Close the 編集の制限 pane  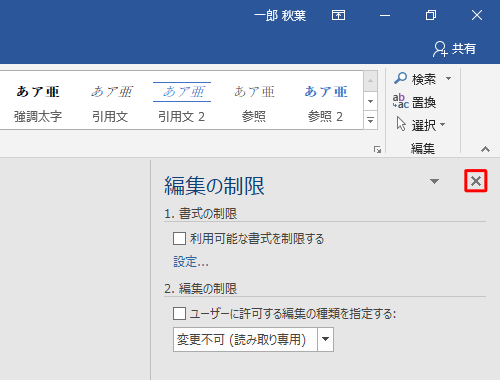pyautogui.click(x=476, y=181)
